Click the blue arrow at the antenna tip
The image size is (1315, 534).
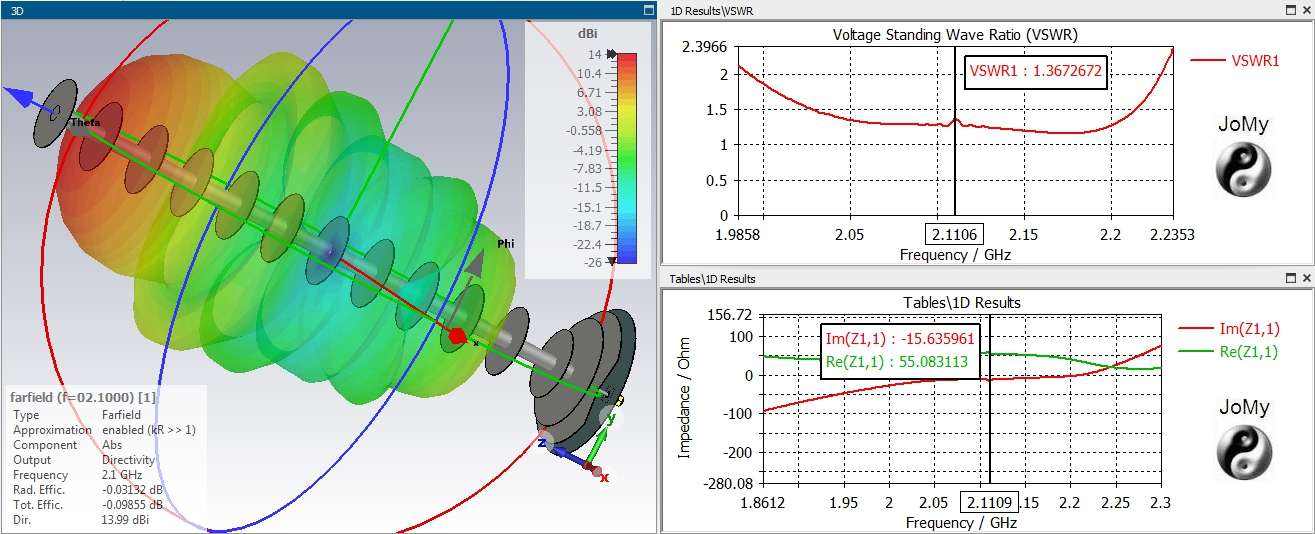click(20, 97)
